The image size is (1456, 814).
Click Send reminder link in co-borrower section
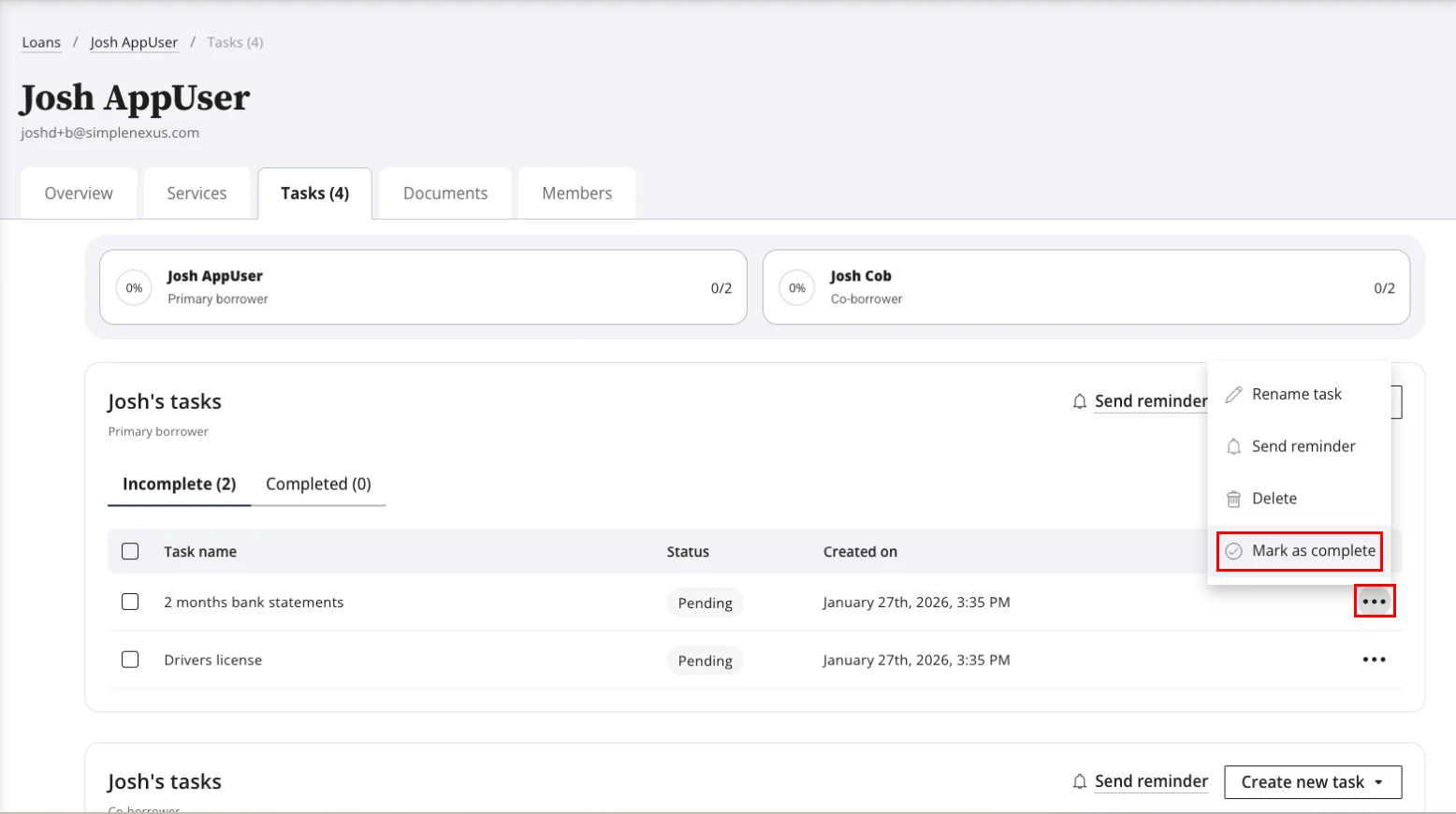[1151, 781]
